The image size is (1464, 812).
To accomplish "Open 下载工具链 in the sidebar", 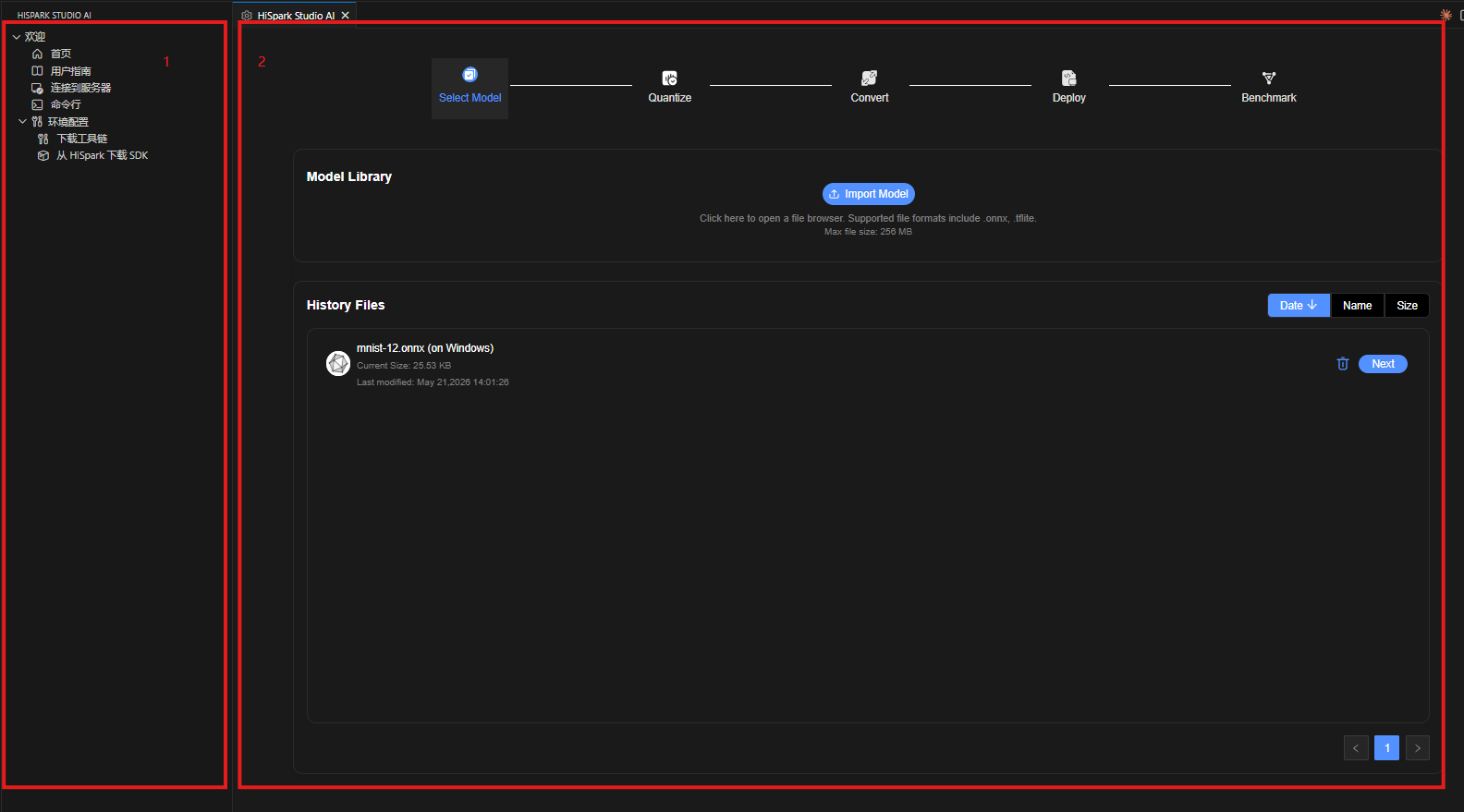I will pos(82,139).
